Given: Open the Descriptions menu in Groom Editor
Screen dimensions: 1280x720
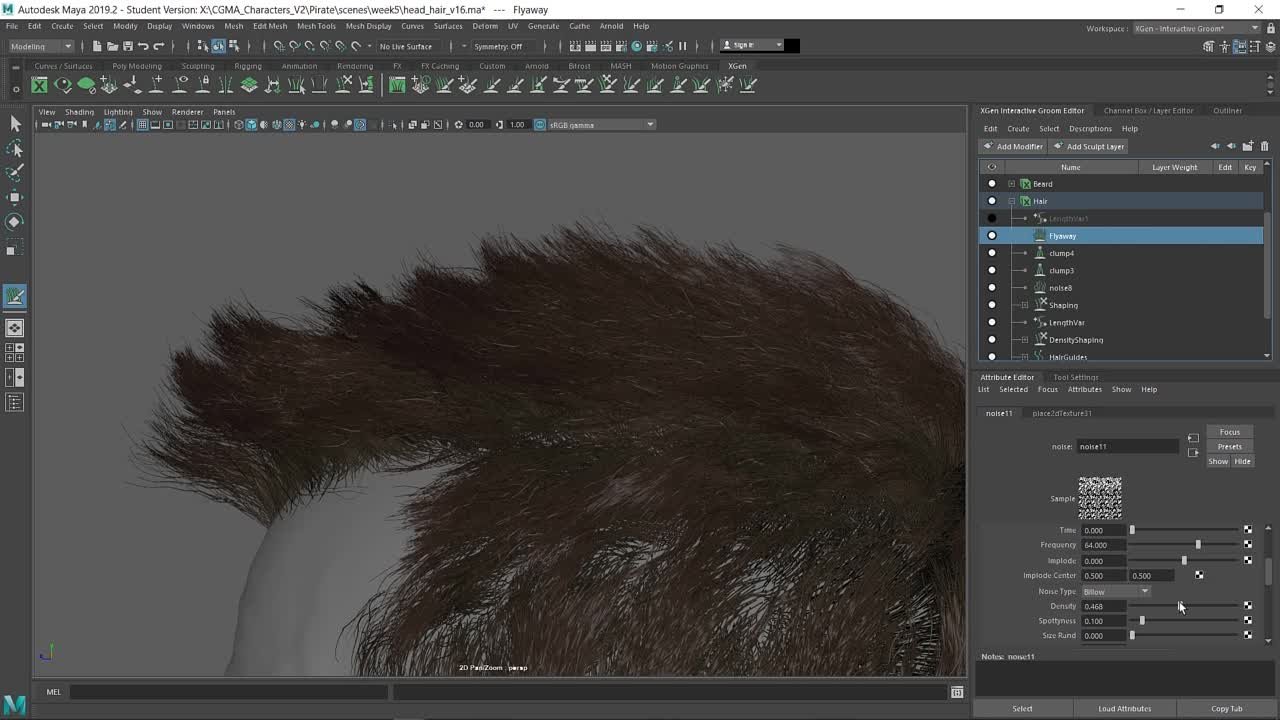Looking at the screenshot, I should point(1090,129).
